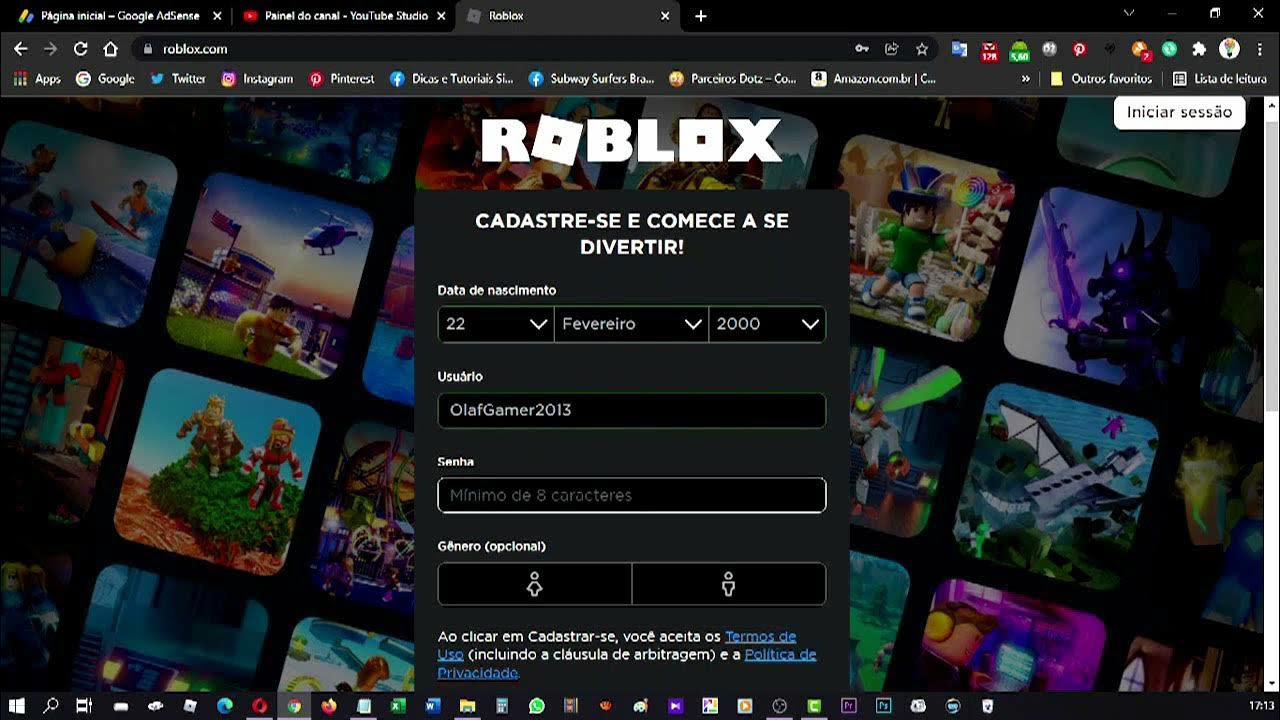Open Excel from the taskbar

click(x=398, y=706)
